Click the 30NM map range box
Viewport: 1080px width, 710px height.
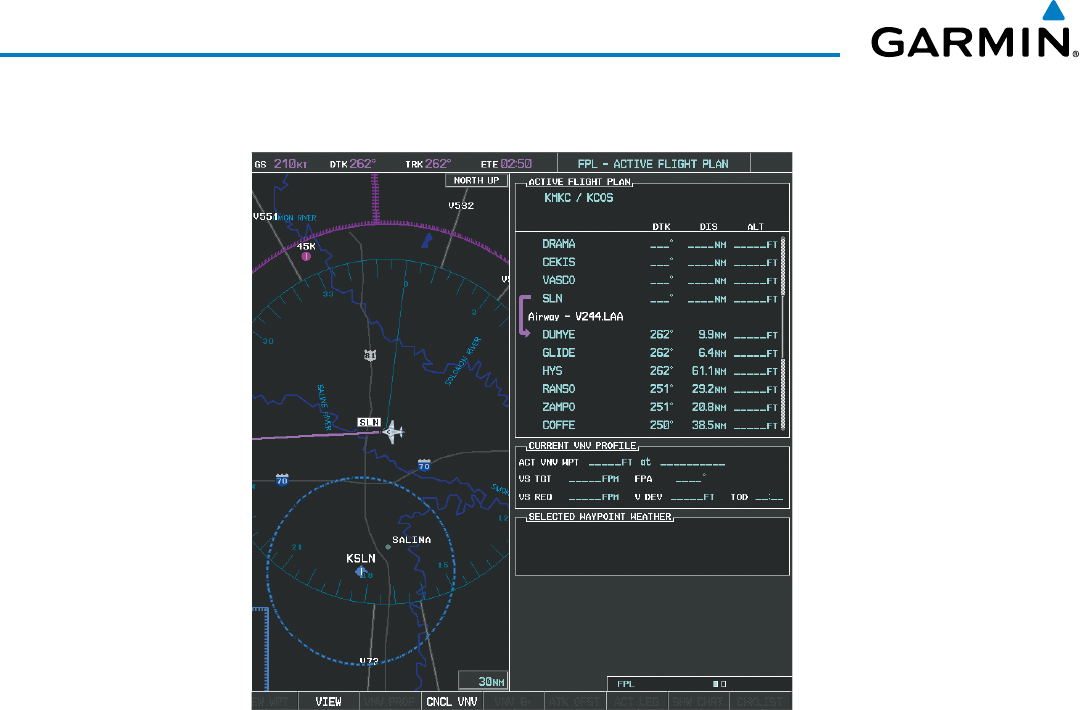click(x=484, y=680)
